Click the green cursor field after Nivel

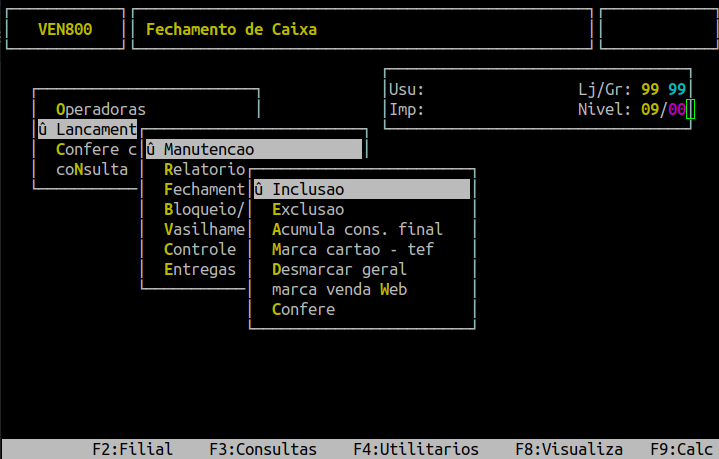click(691, 110)
